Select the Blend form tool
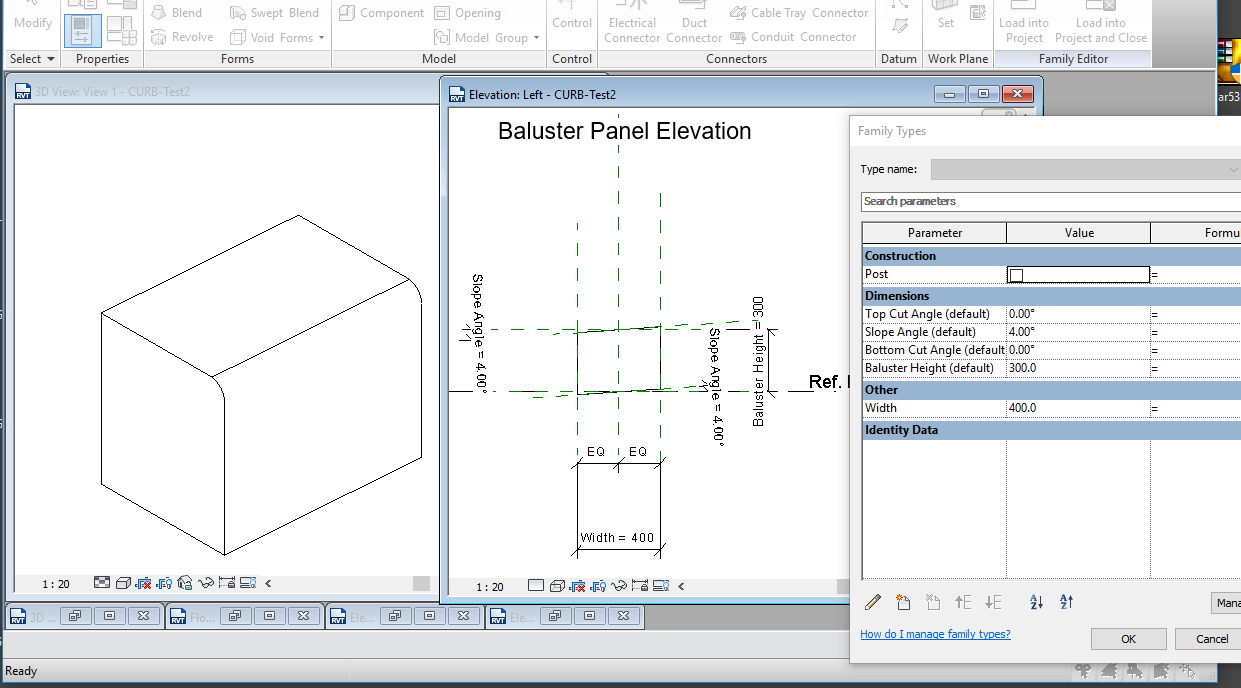The width and height of the screenshot is (1241, 688). (x=176, y=13)
